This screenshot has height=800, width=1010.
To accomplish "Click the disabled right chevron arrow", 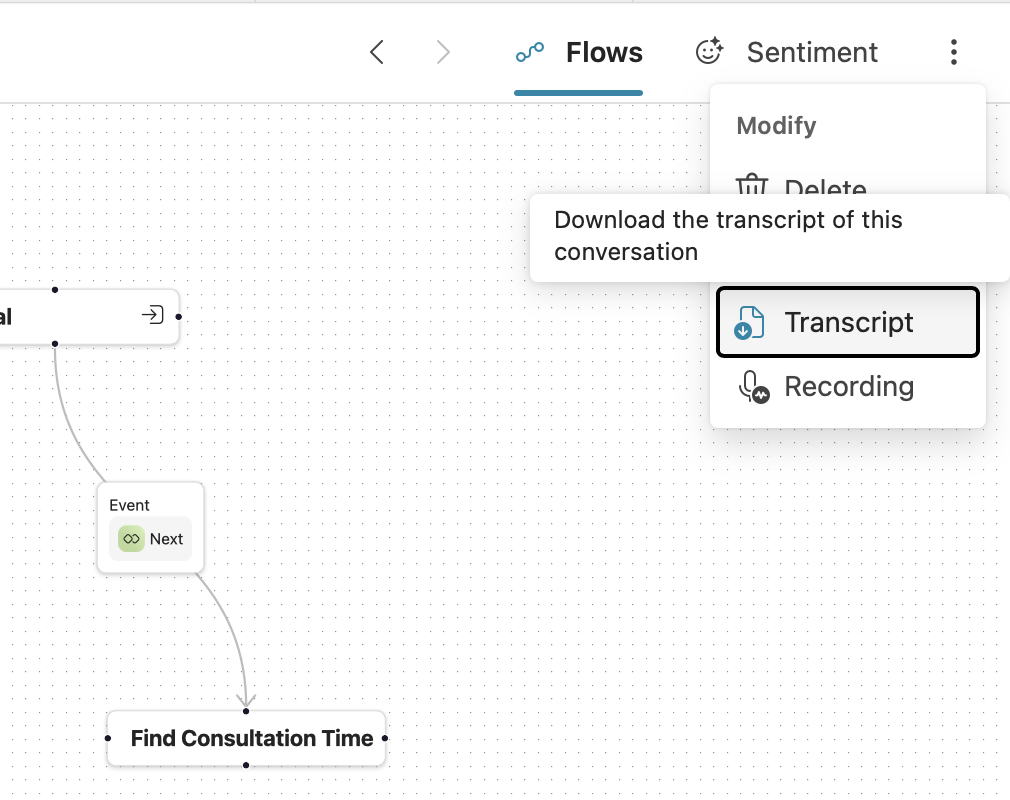I will click(442, 51).
